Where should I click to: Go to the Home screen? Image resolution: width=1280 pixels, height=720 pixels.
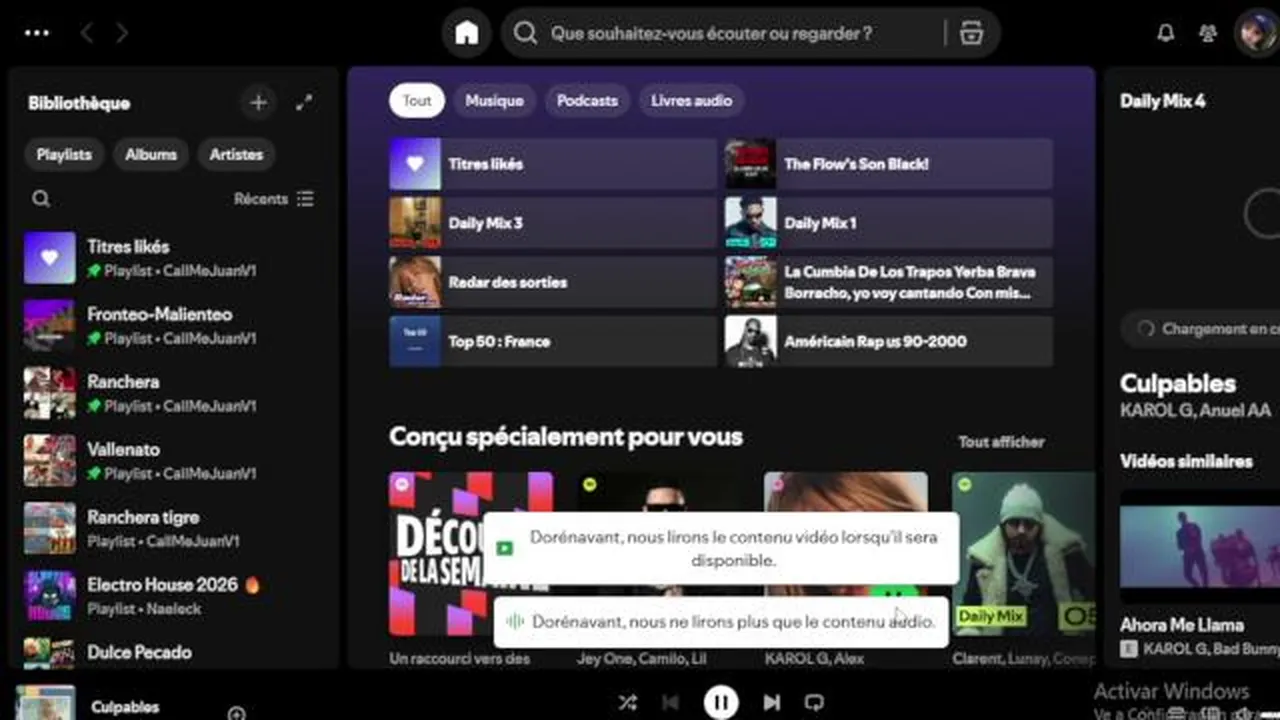tap(466, 33)
